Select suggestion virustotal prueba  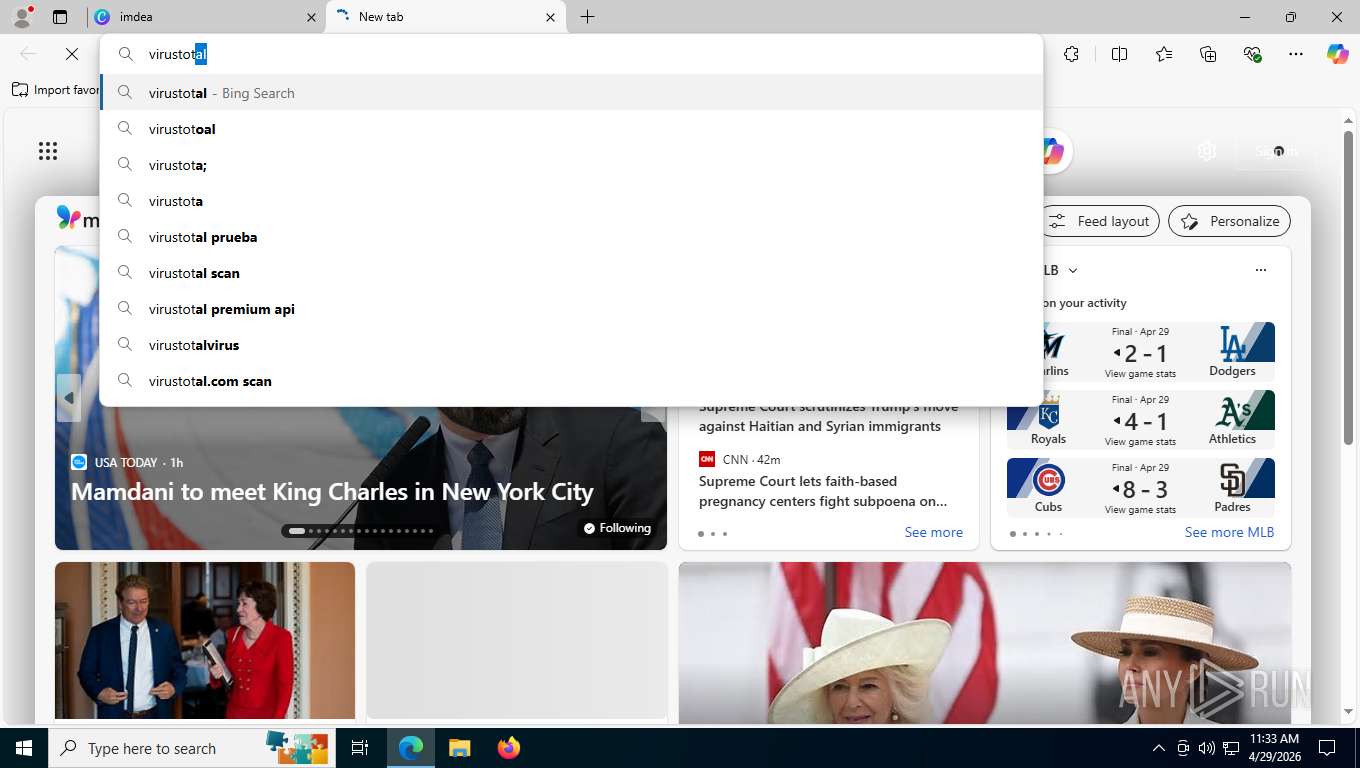coord(572,237)
